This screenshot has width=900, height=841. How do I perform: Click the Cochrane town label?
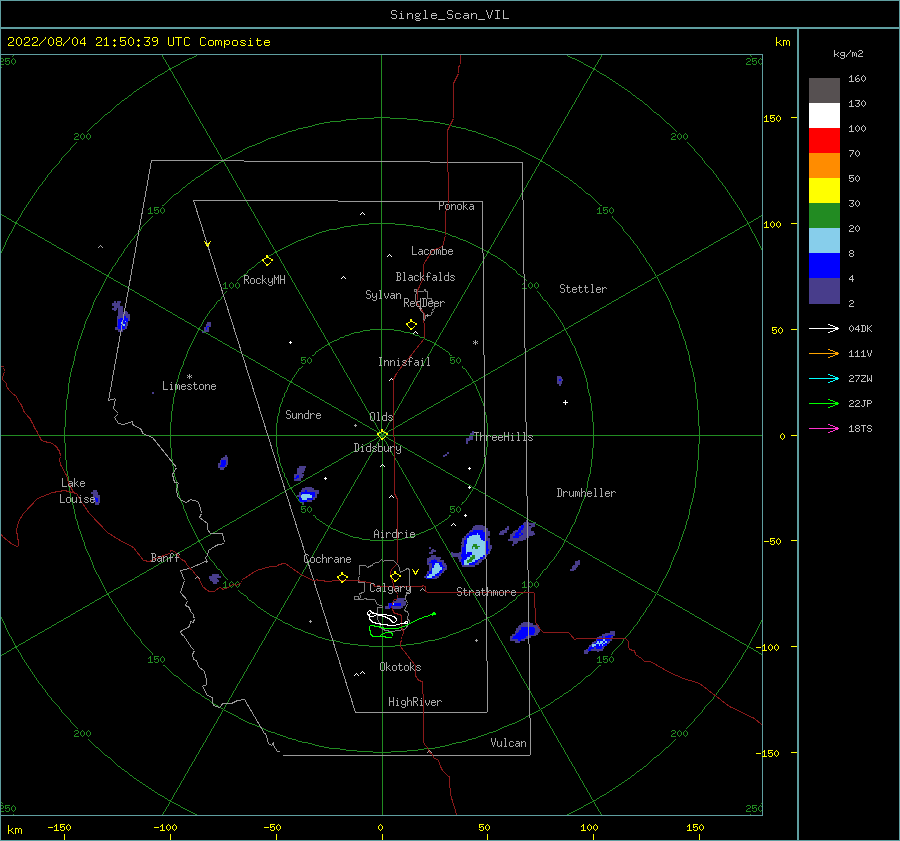pyautogui.click(x=327, y=559)
